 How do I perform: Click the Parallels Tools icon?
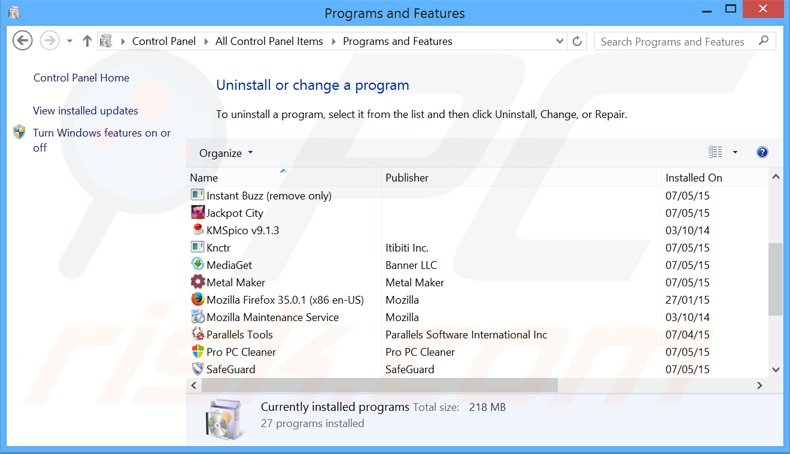(x=198, y=334)
